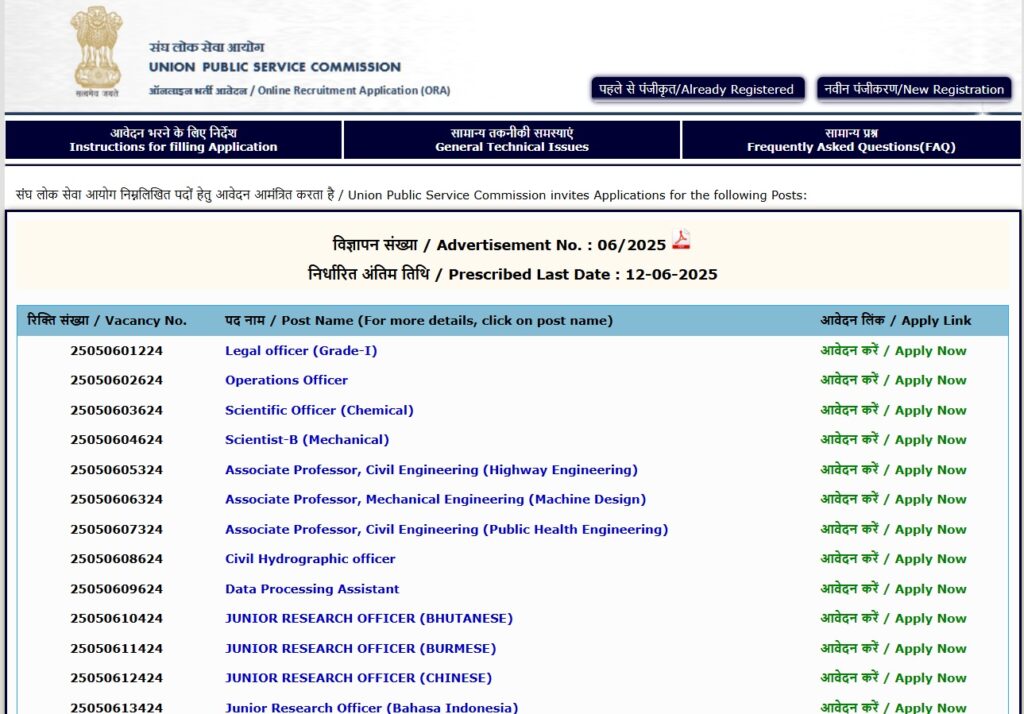
Task: Click the Apply Link column header
Action: [895, 320]
